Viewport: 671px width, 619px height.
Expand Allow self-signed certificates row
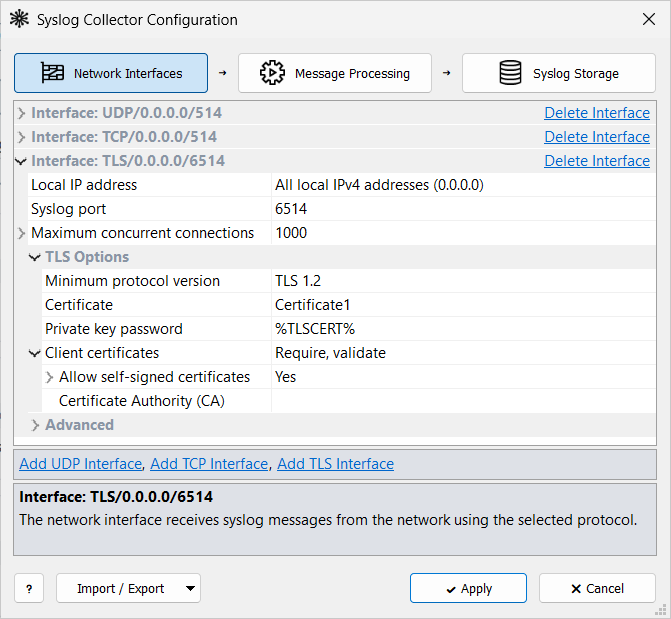point(49,377)
